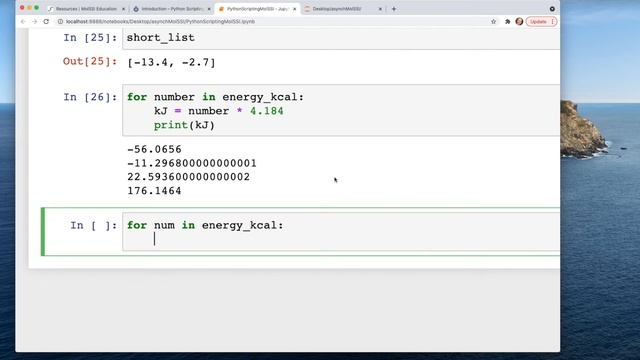Open the Chrome profile avatar
This screenshot has height=360, width=640.
coord(519,21)
